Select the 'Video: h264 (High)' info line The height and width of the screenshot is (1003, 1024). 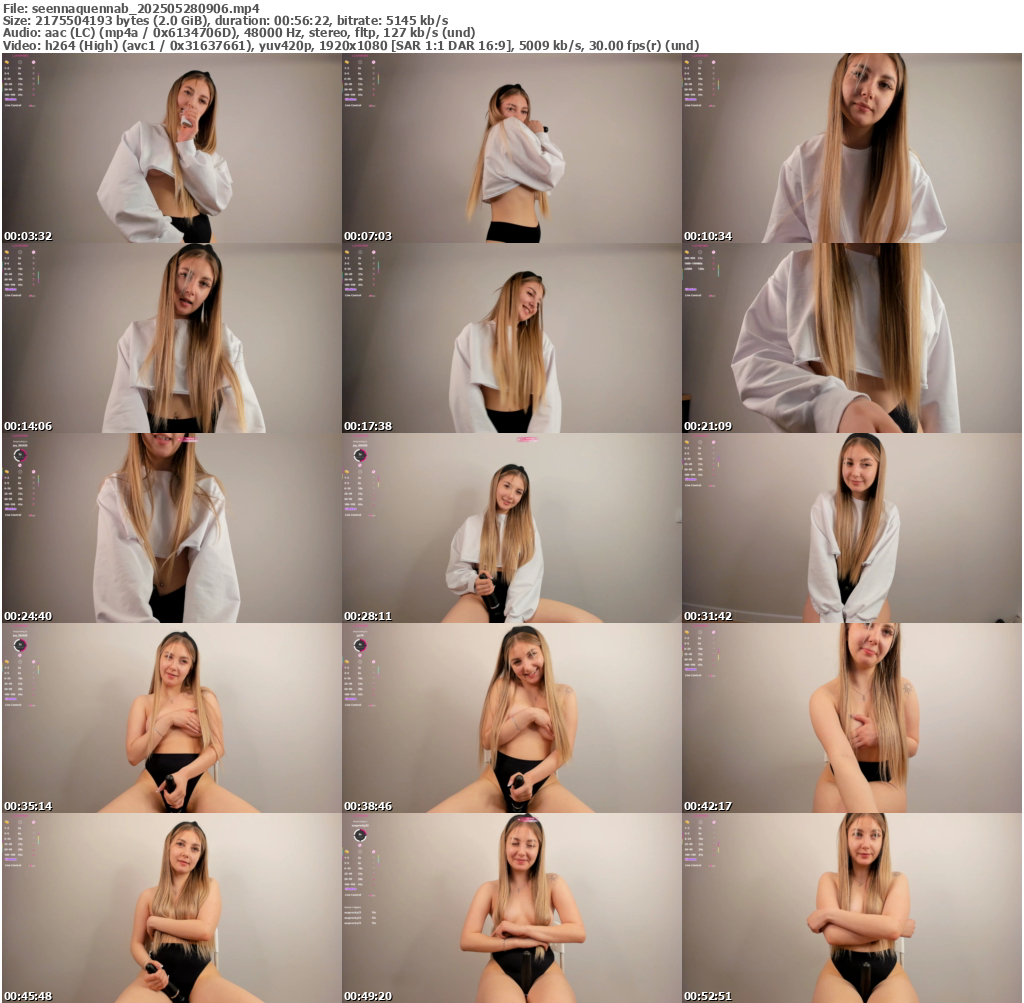click(351, 46)
